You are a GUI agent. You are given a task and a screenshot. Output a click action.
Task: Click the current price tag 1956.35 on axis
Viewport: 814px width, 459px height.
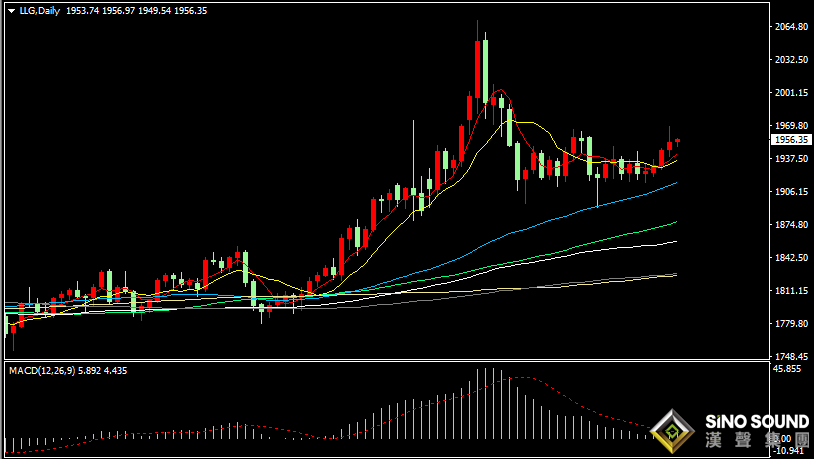coord(792,140)
